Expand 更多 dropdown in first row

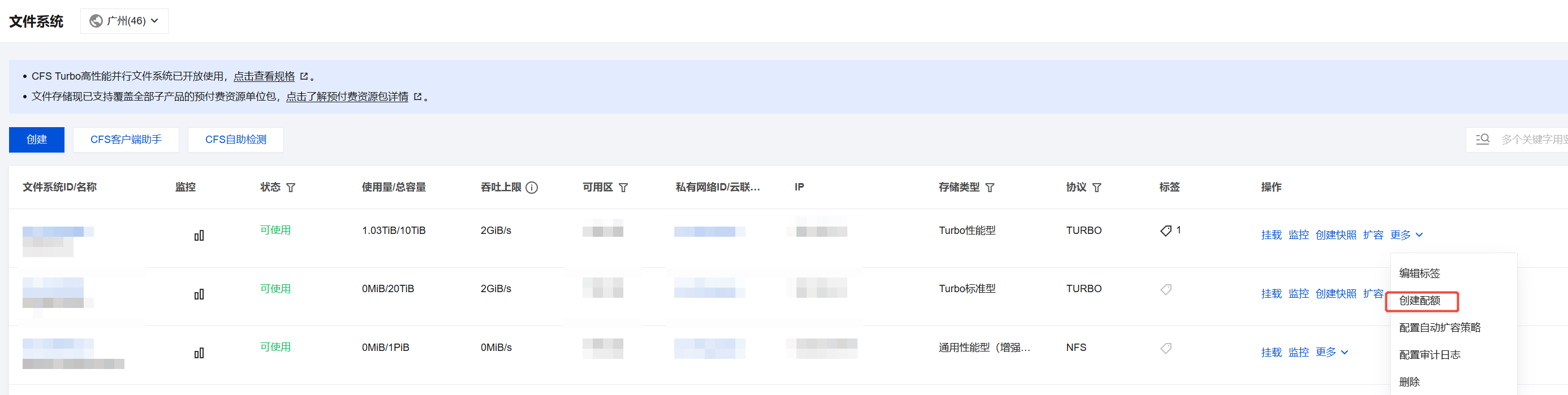click(x=1406, y=235)
